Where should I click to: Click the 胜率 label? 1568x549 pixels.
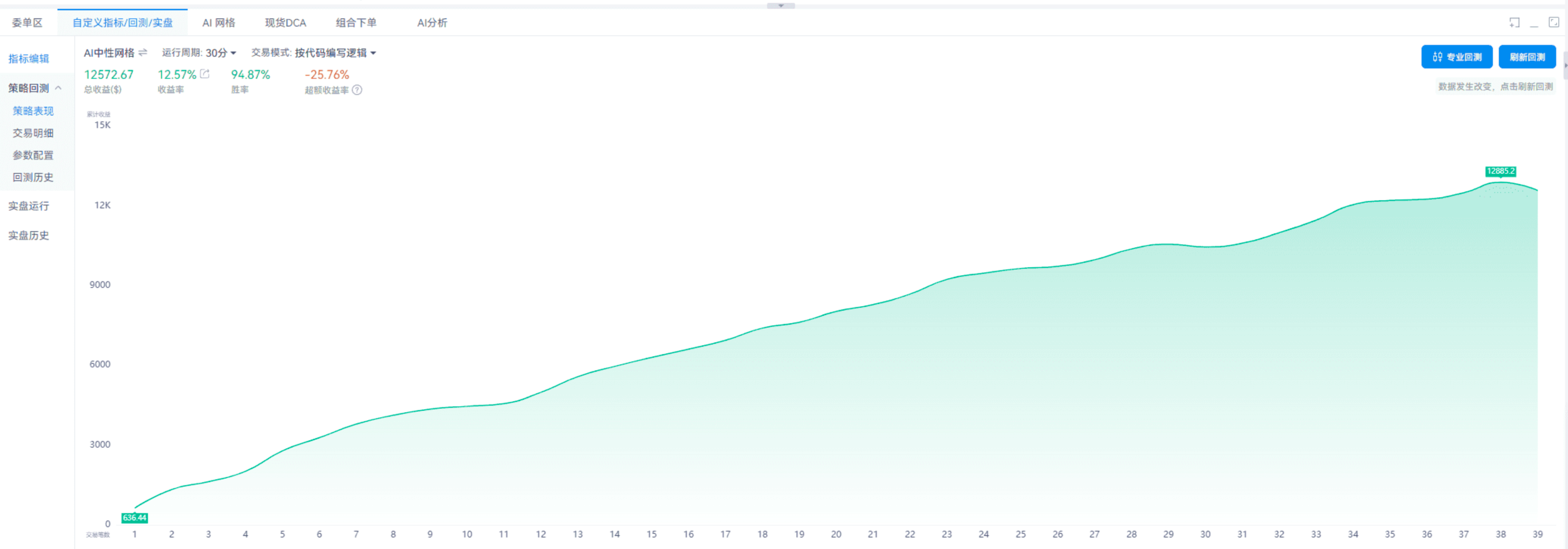240,90
